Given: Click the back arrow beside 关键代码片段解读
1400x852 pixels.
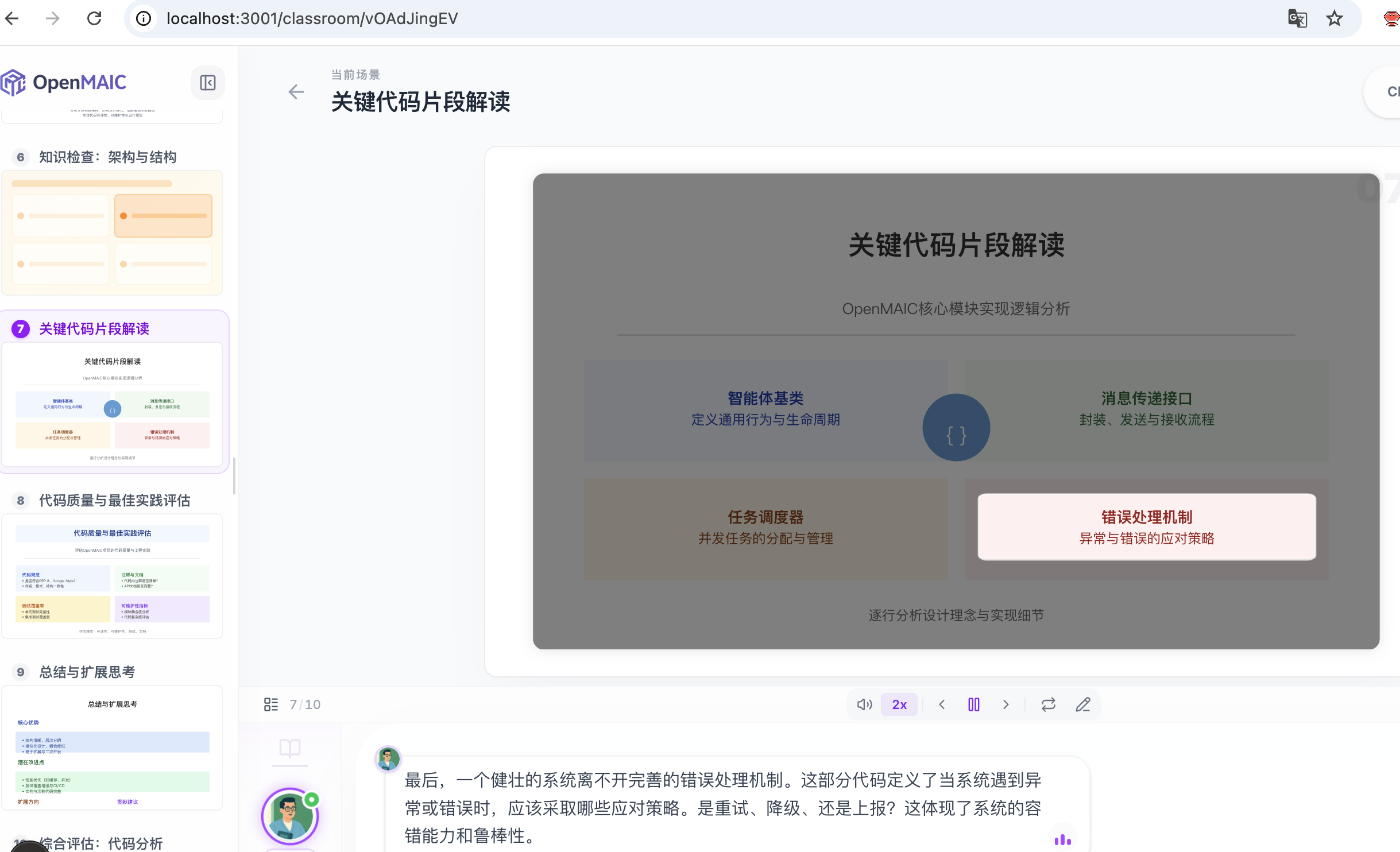Looking at the screenshot, I should click(296, 92).
